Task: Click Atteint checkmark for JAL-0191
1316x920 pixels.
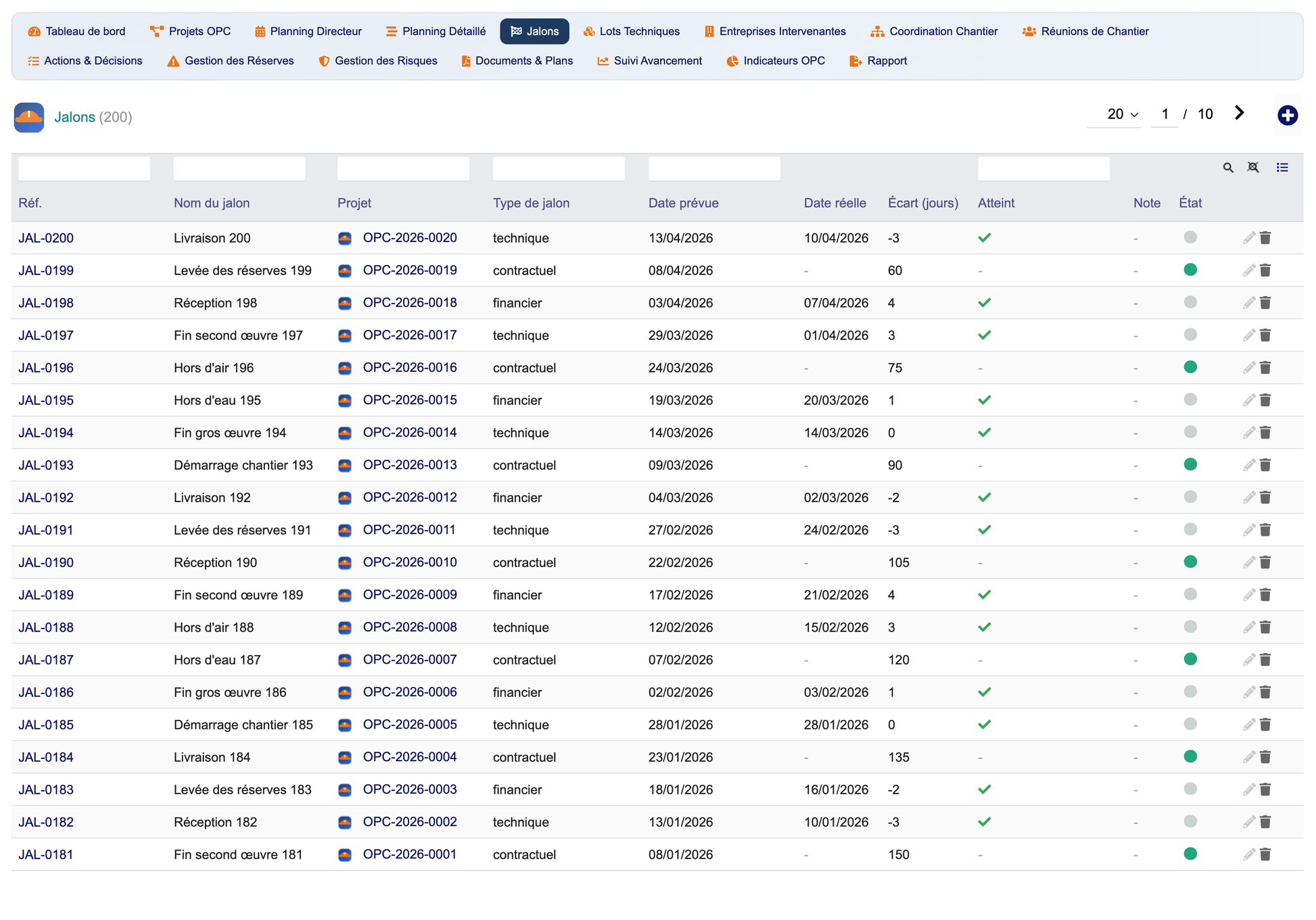Action: coord(985,530)
